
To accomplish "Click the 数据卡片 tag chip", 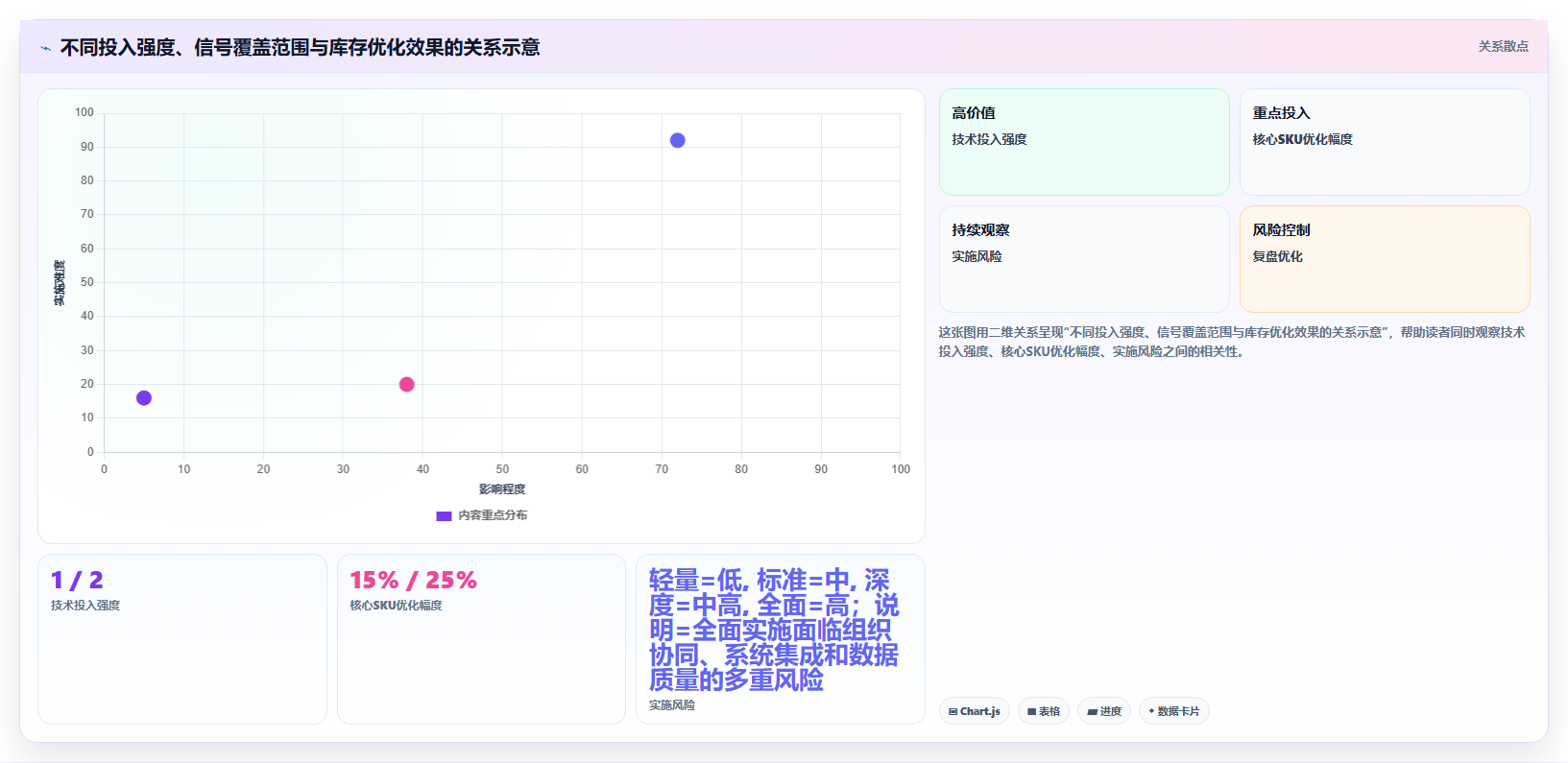I will tap(1173, 711).
